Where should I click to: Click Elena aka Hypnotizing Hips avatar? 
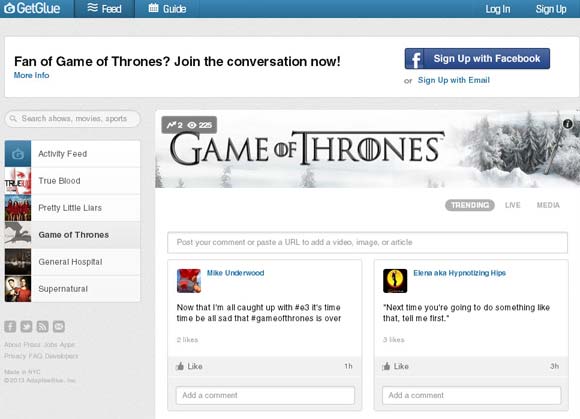[x=395, y=281]
